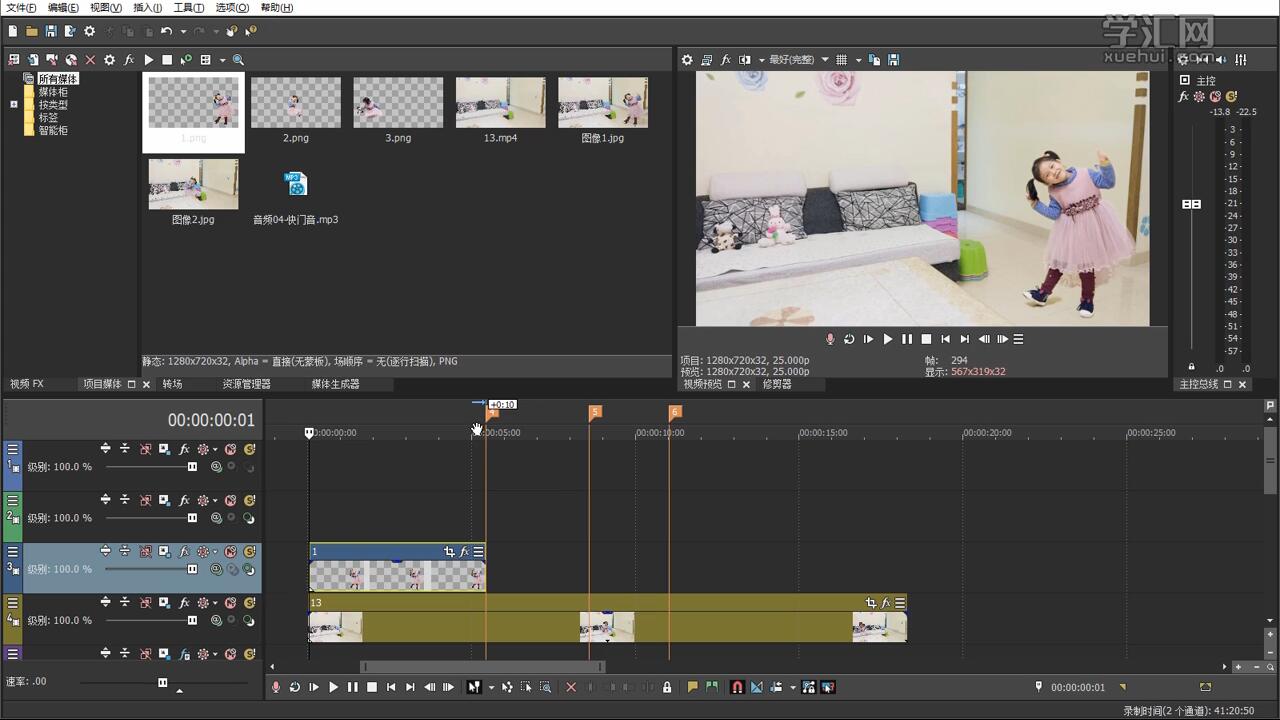Open the 插入(I) menu

point(148,8)
